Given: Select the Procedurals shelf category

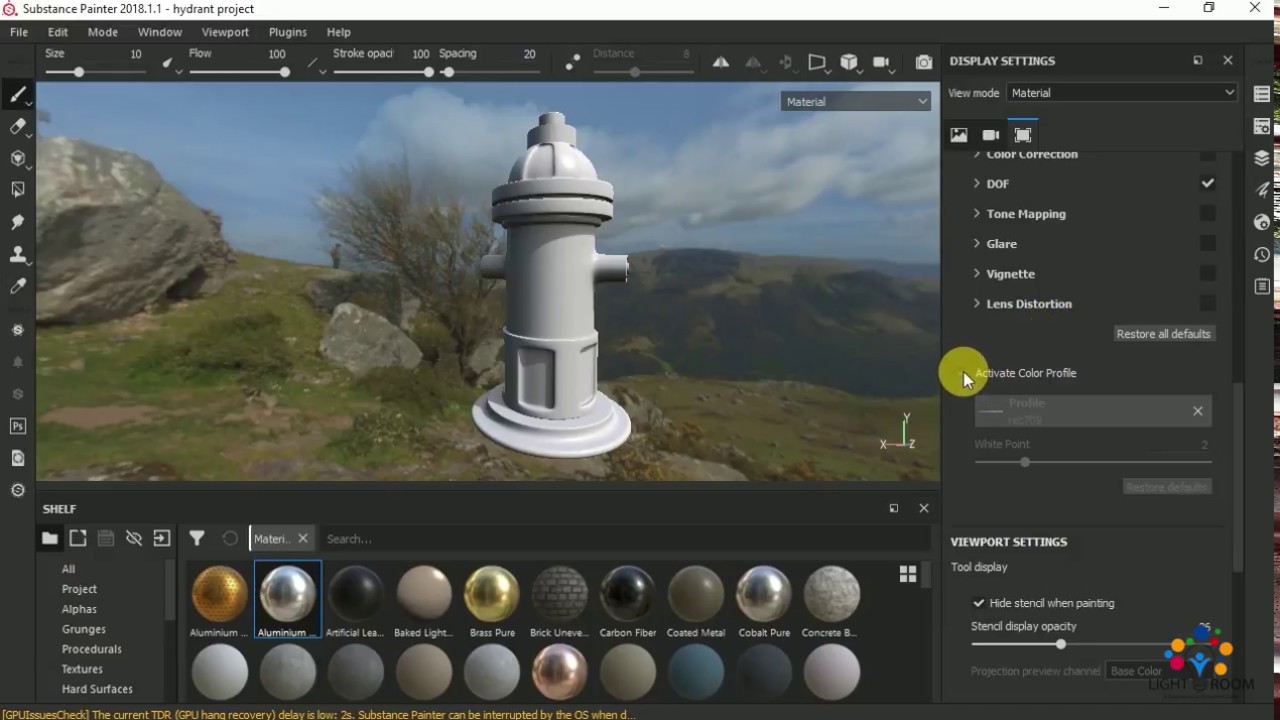Looking at the screenshot, I should tap(92, 649).
